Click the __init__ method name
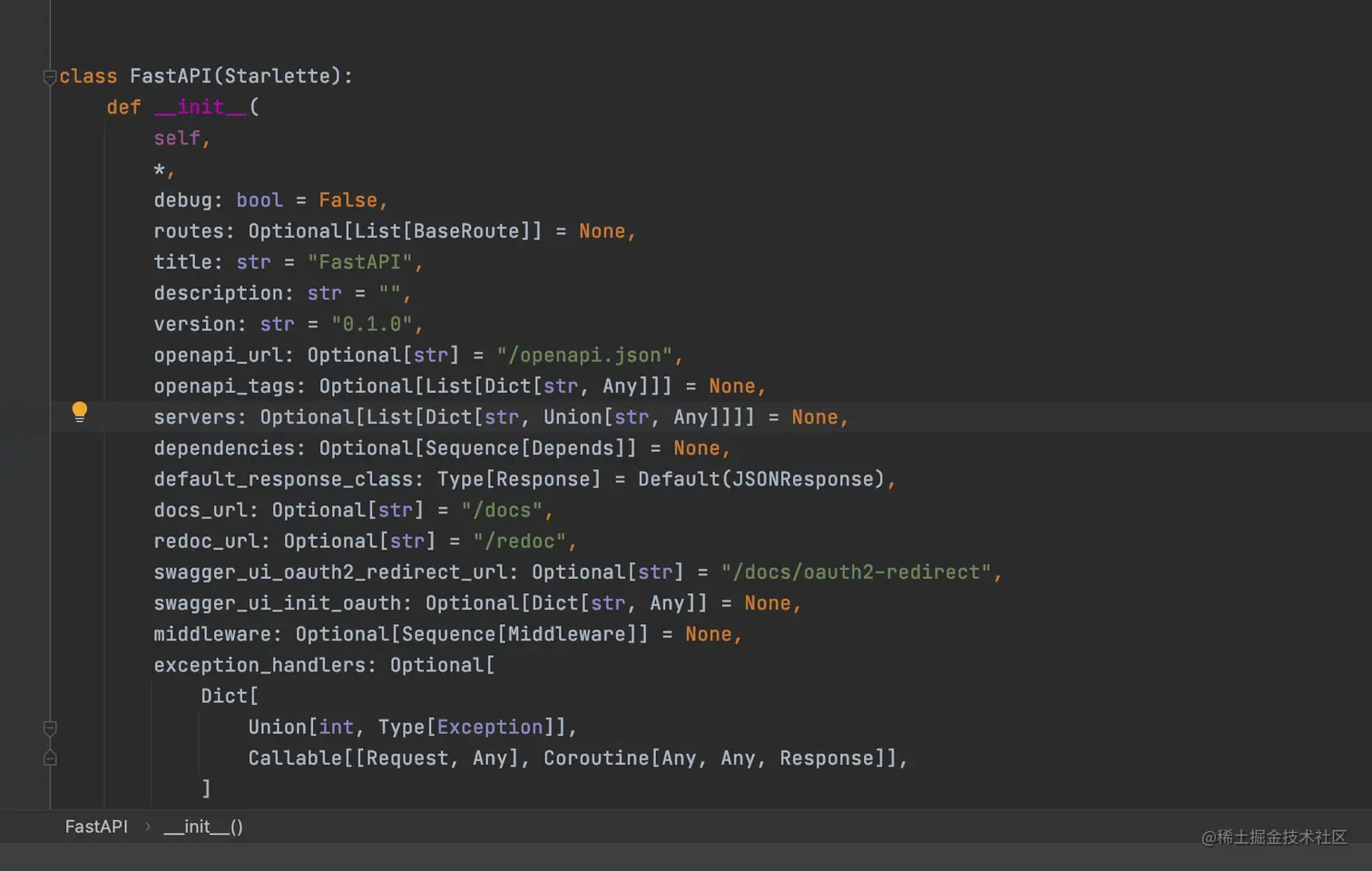 (201, 107)
